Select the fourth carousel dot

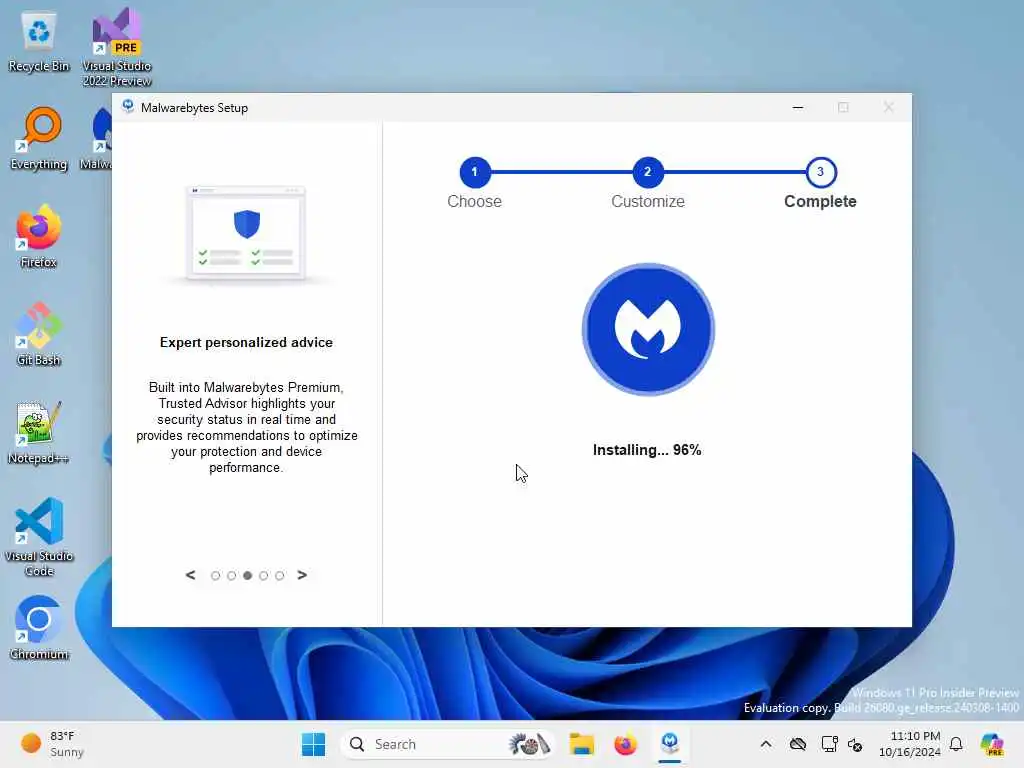pos(263,575)
